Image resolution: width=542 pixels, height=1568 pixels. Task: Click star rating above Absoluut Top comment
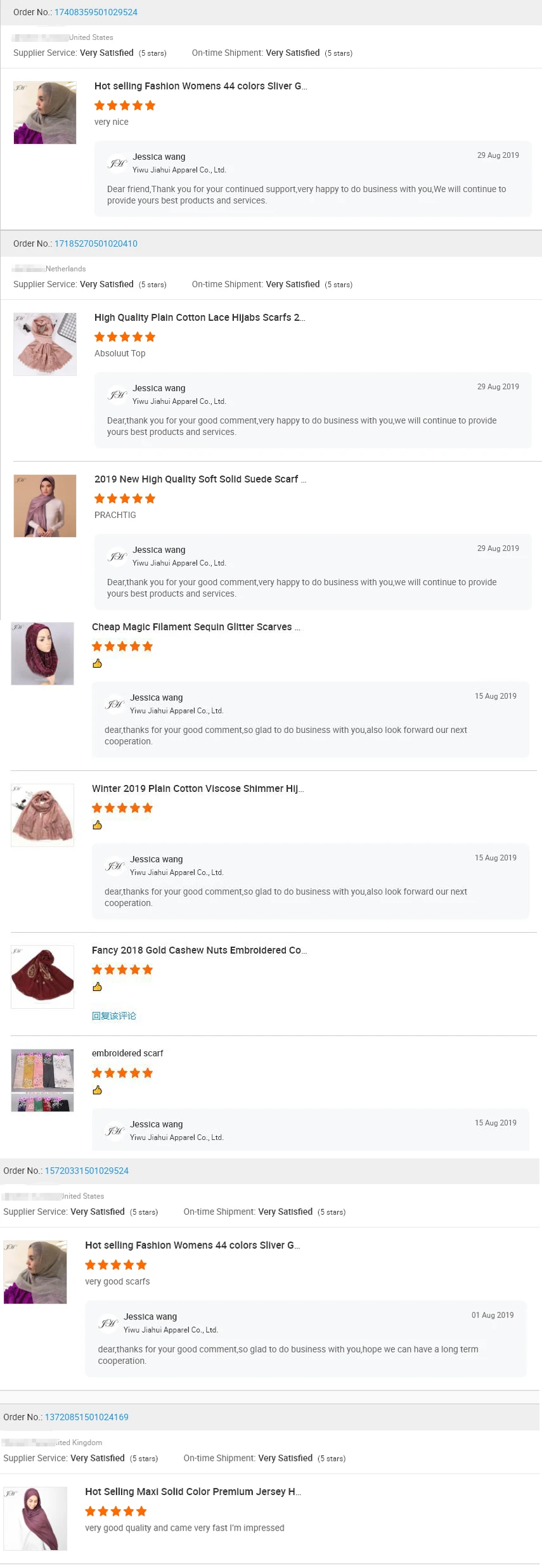tap(124, 337)
